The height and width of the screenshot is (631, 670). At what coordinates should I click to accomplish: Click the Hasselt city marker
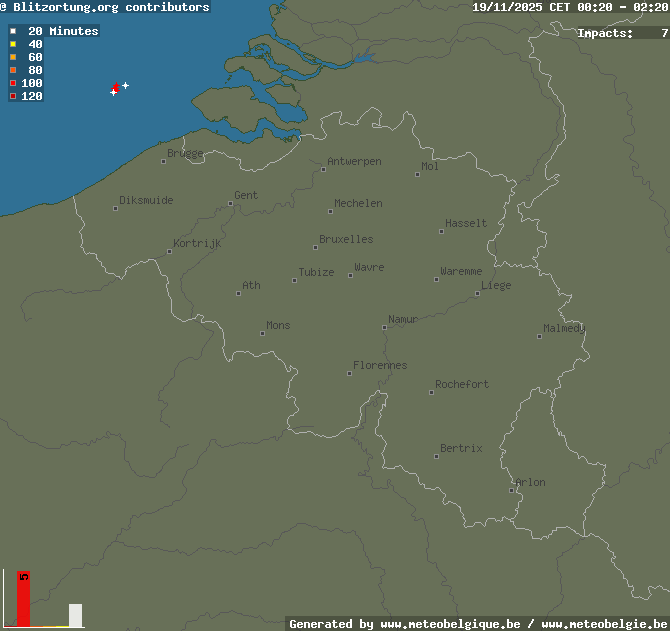point(441,231)
